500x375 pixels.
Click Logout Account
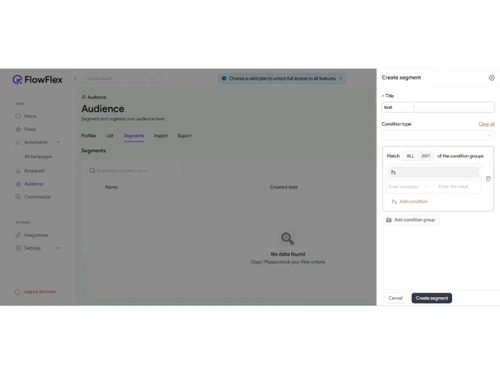pyautogui.click(x=39, y=292)
